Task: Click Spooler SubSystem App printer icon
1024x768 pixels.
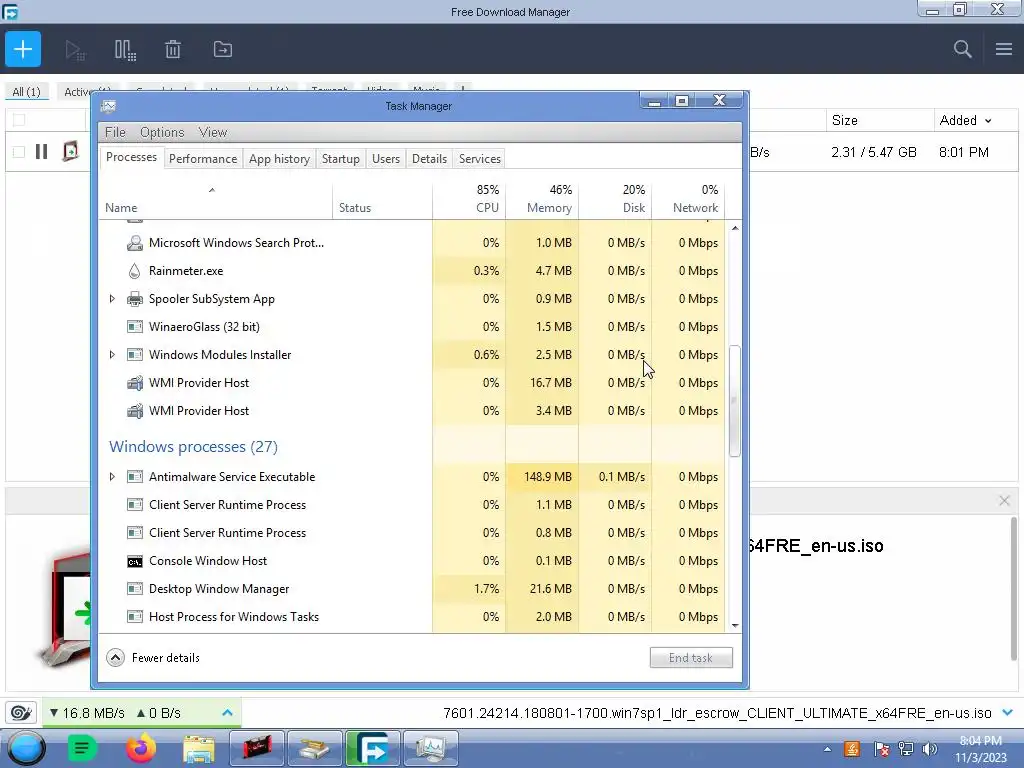Action: tap(135, 299)
